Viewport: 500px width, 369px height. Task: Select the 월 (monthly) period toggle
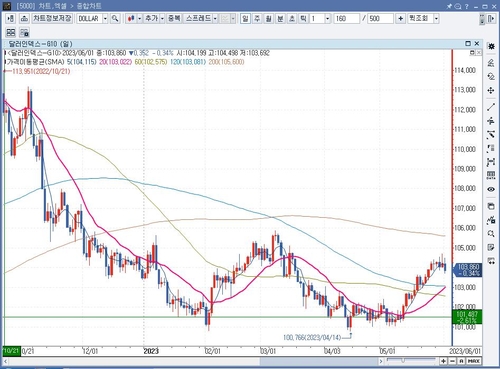269,19
